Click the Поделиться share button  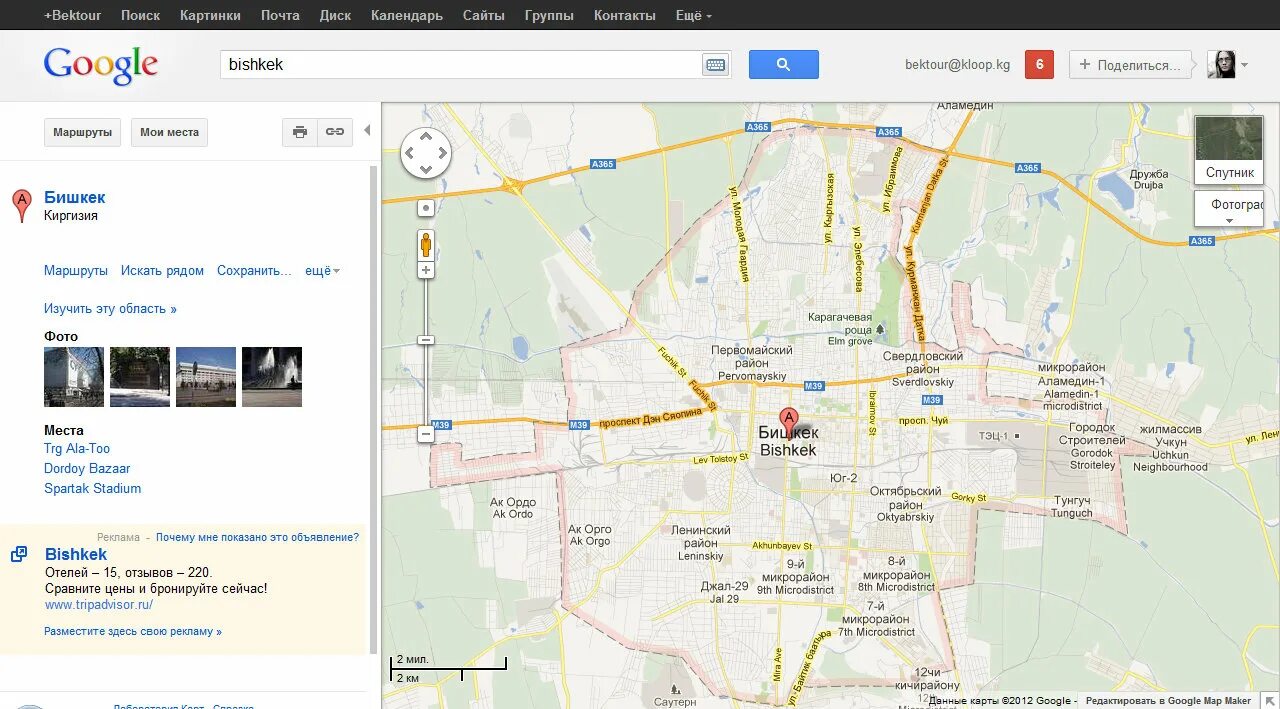point(1131,65)
